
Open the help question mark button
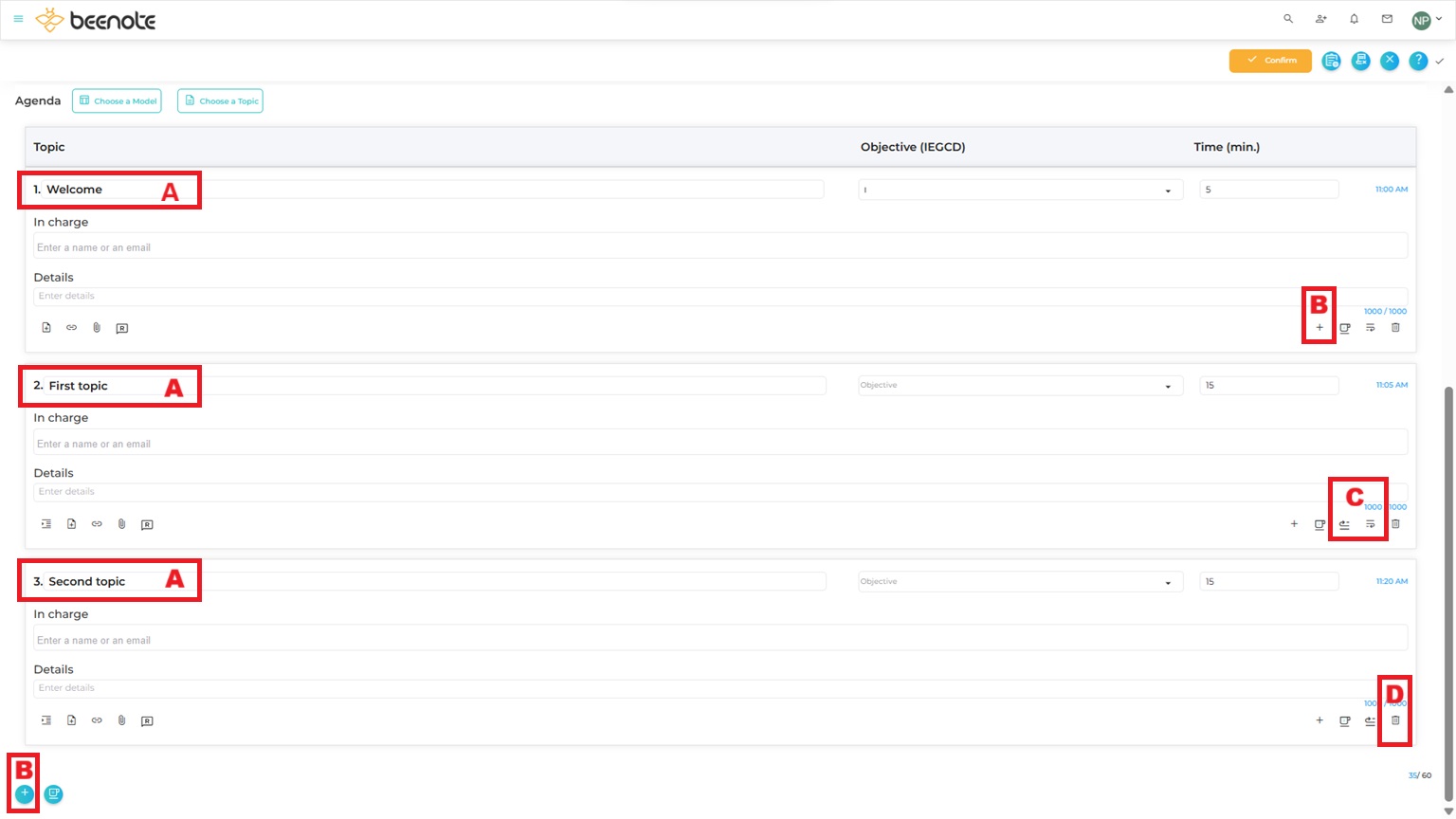[x=1418, y=61]
